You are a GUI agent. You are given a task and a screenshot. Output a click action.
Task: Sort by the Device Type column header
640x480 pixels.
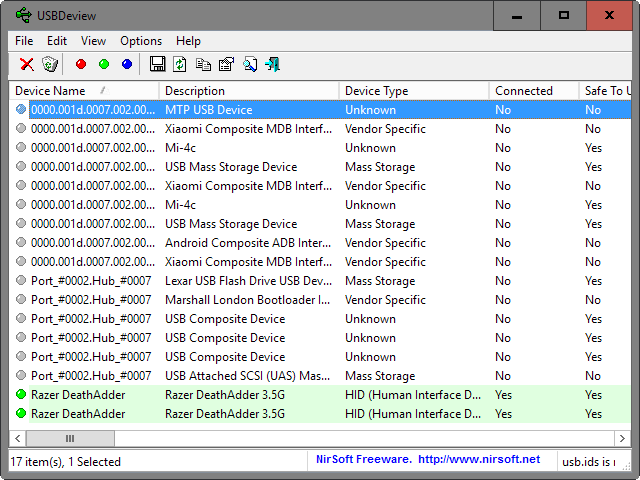pos(414,91)
